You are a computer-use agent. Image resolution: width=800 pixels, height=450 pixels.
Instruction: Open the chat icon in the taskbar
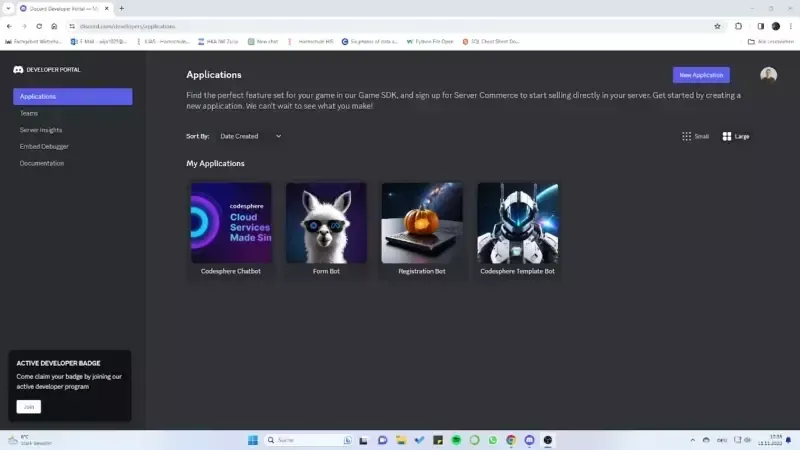[x=382, y=440]
